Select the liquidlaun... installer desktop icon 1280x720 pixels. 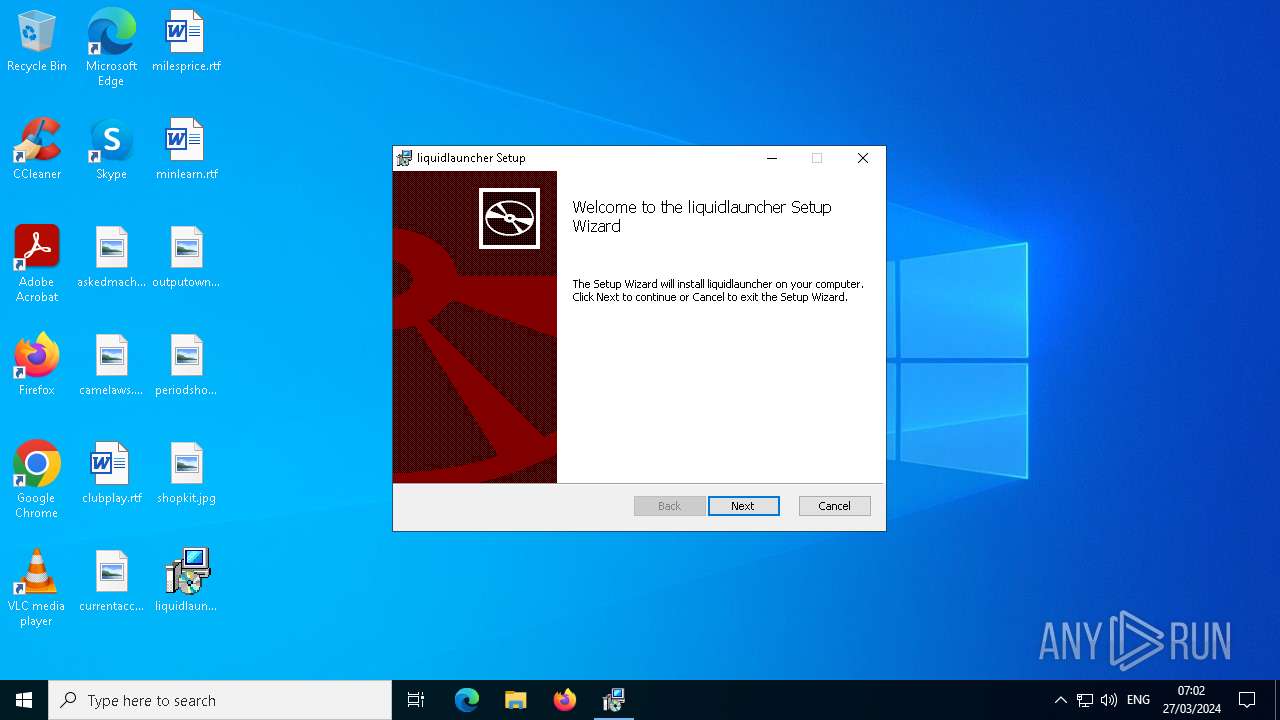pos(186,582)
